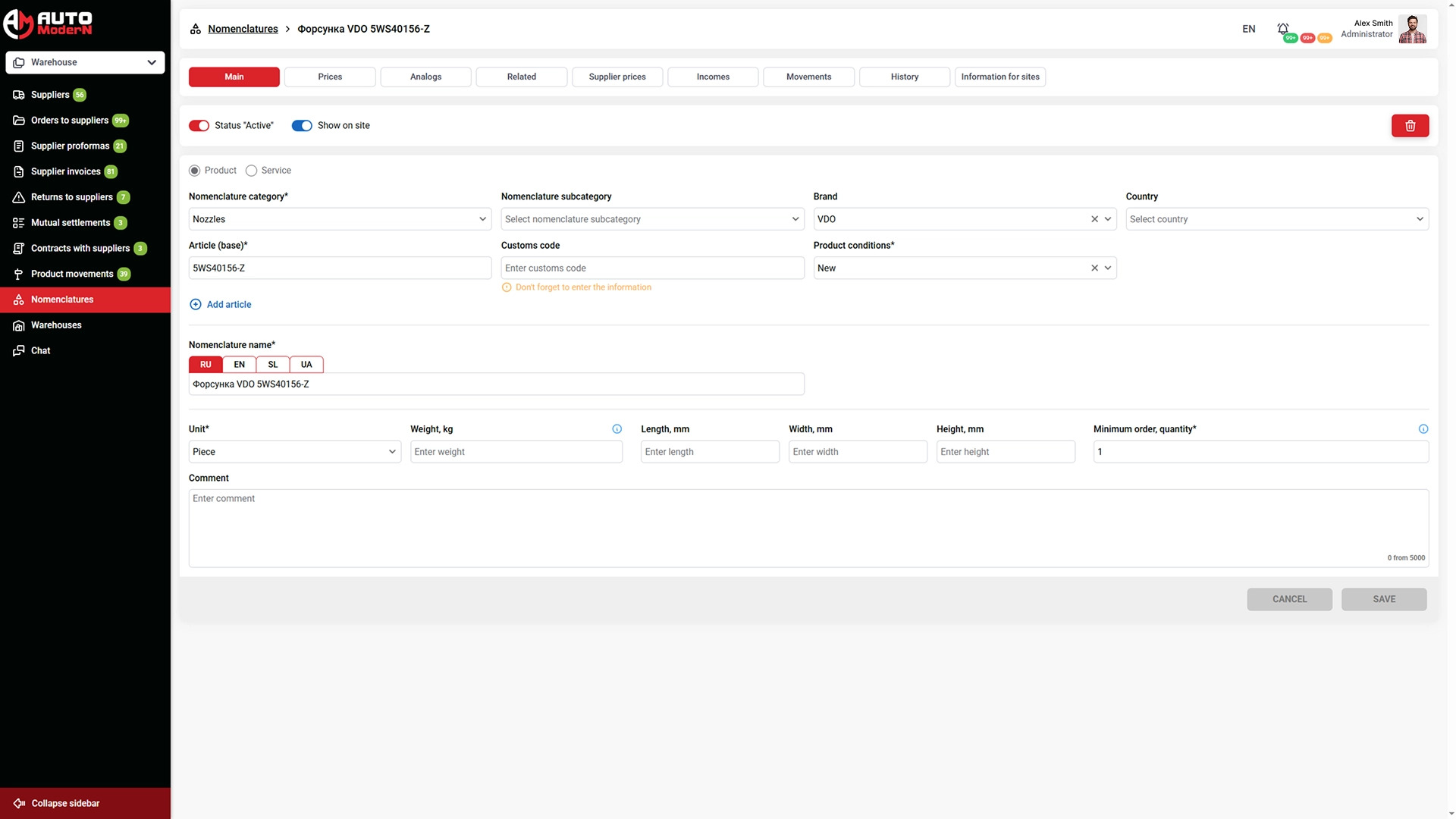Click the Alex Smith profile avatar

pyautogui.click(x=1412, y=29)
